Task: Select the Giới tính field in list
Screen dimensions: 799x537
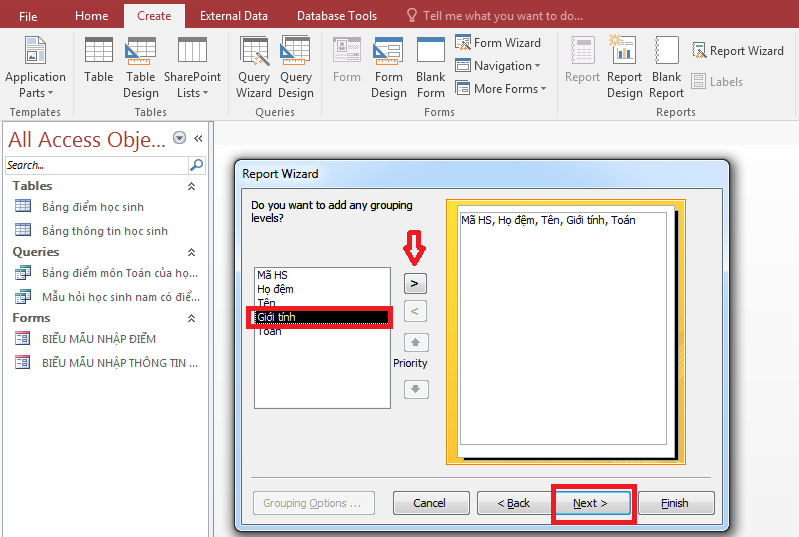Action: 320,317
